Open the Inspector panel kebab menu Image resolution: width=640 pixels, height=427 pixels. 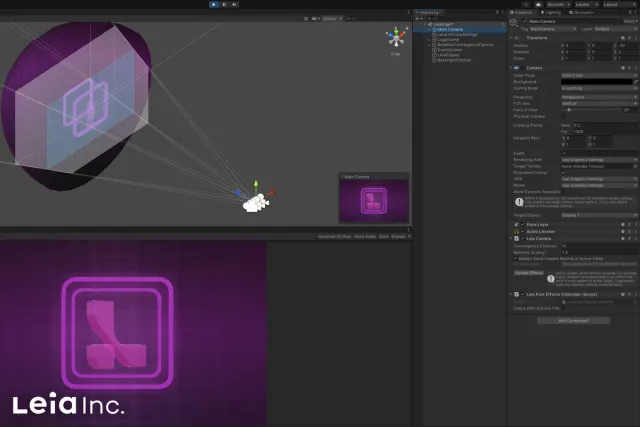click(x=636, y=13)
